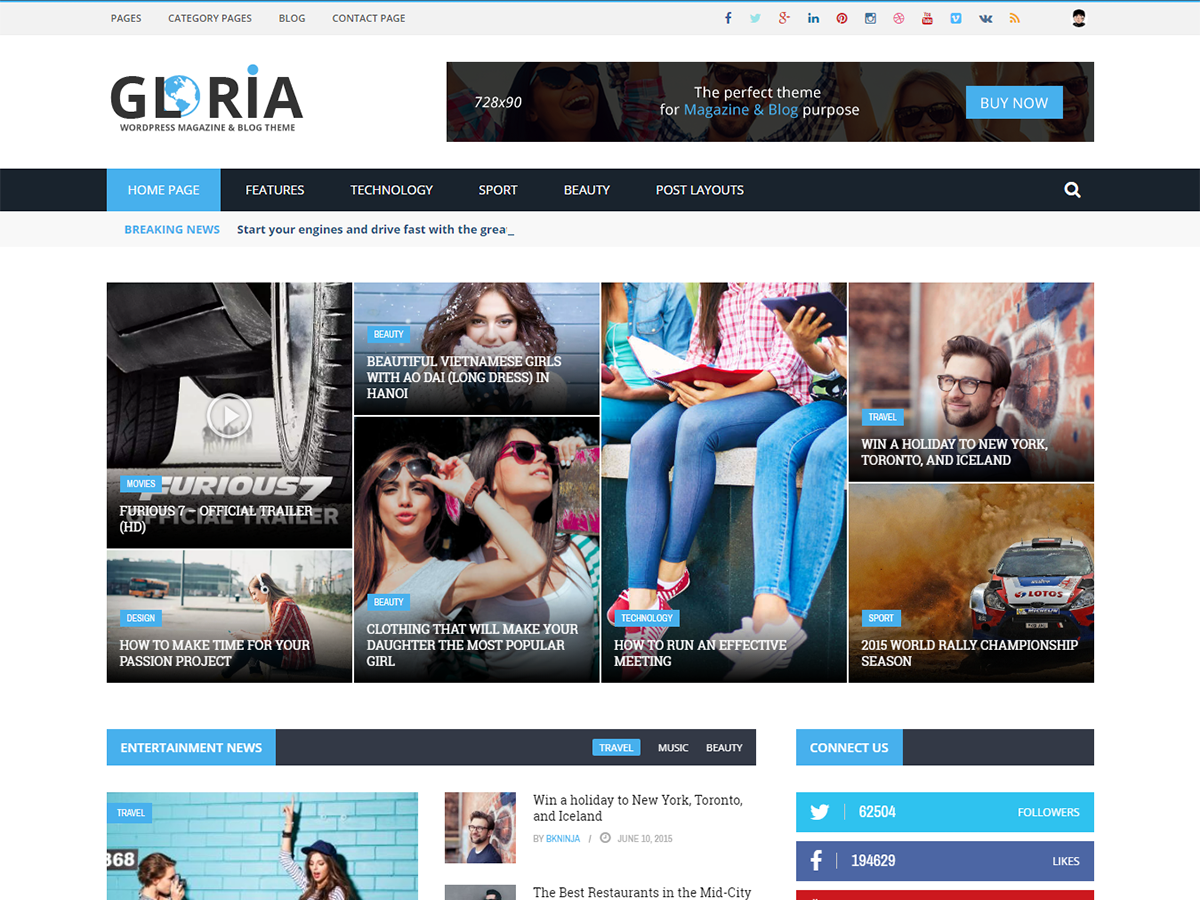Click the VK icon
The width and height of the screenshot is (1200, 900).
[x=985, y=18]
